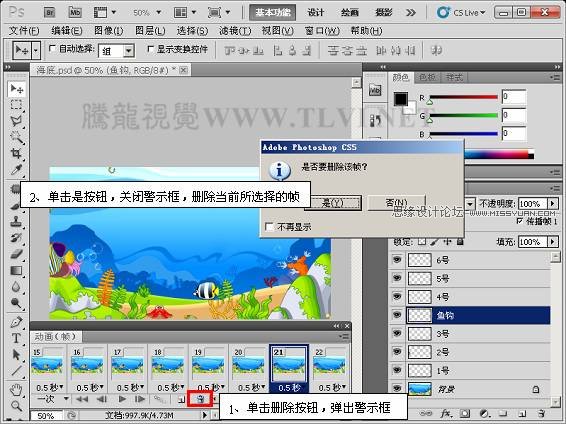Image resolution: width=566 pixels, height=424 pixels.
Task: Select the Pen tool
Action: [x=16, y=322]
